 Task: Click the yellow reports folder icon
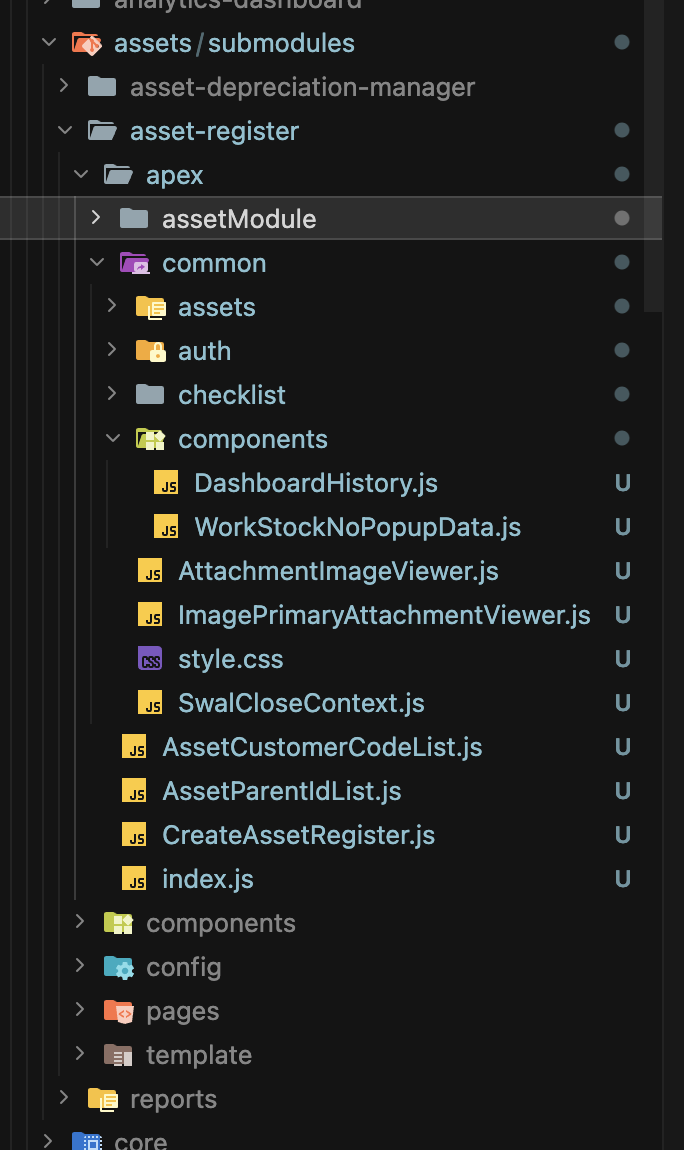pyautogui.click(x=102, y=1099)
